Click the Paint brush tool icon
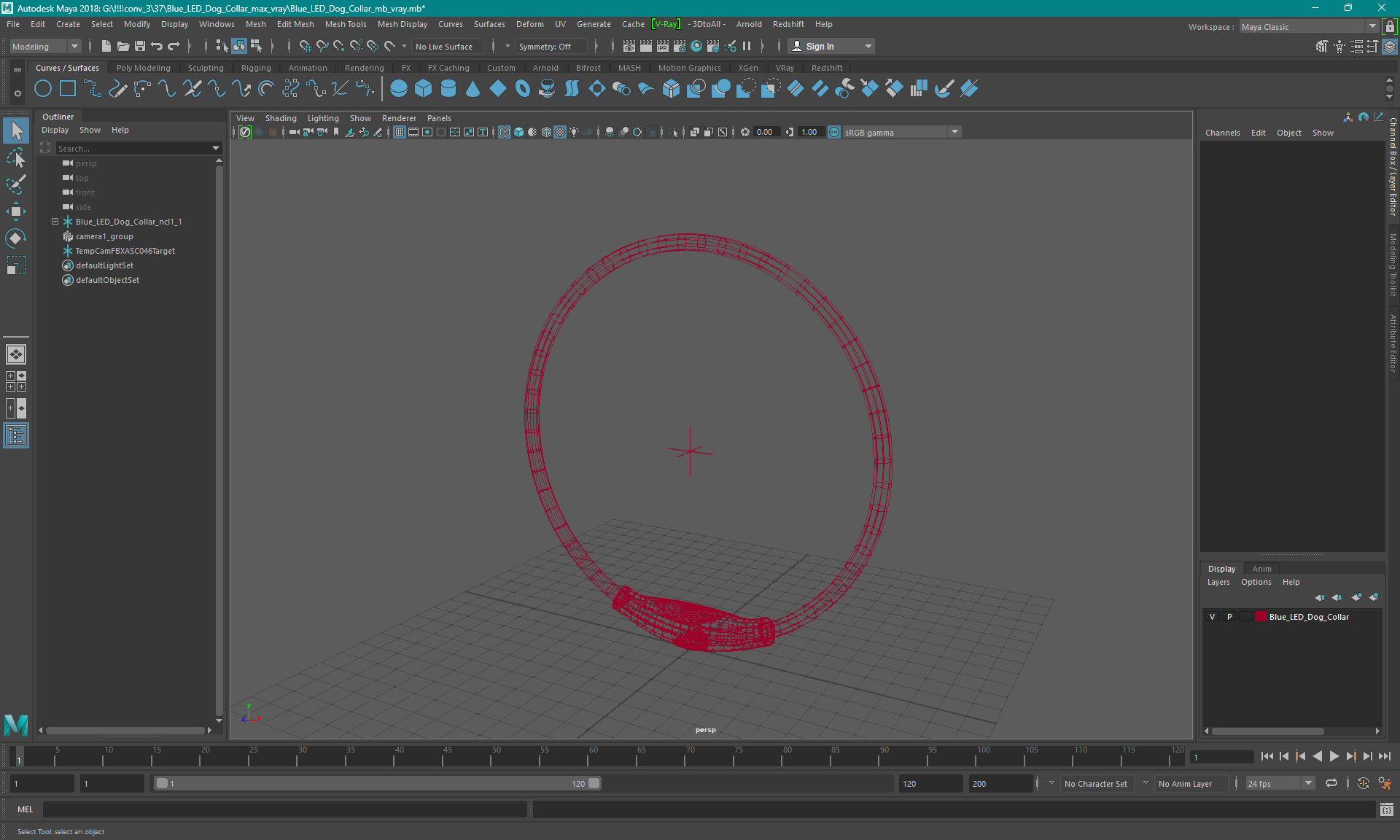 pyautogui.click(x=17, y=184)
